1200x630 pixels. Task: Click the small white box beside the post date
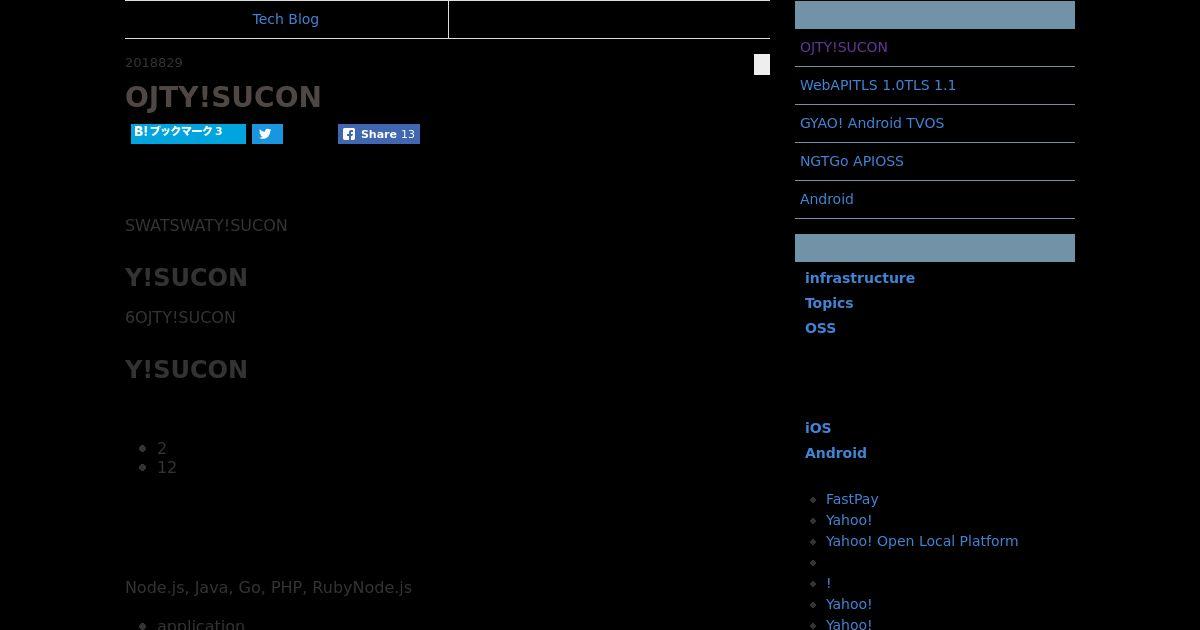[x=762, y=65]
